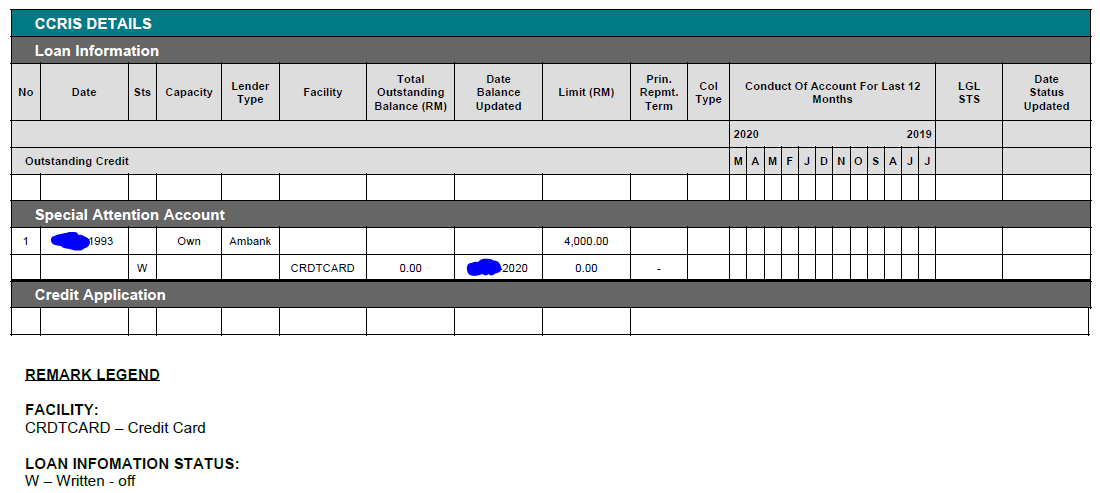Viewport: 1100px width, 493px height.
Task: Select the Total Outstanding Balance (RM) header
Action: (410, 93)
